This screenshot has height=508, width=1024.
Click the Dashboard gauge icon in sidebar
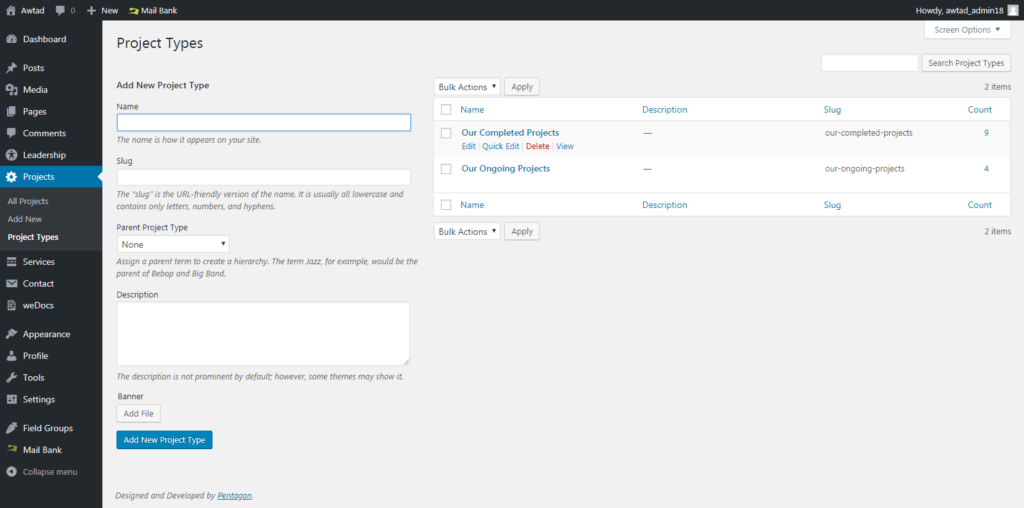12,39
